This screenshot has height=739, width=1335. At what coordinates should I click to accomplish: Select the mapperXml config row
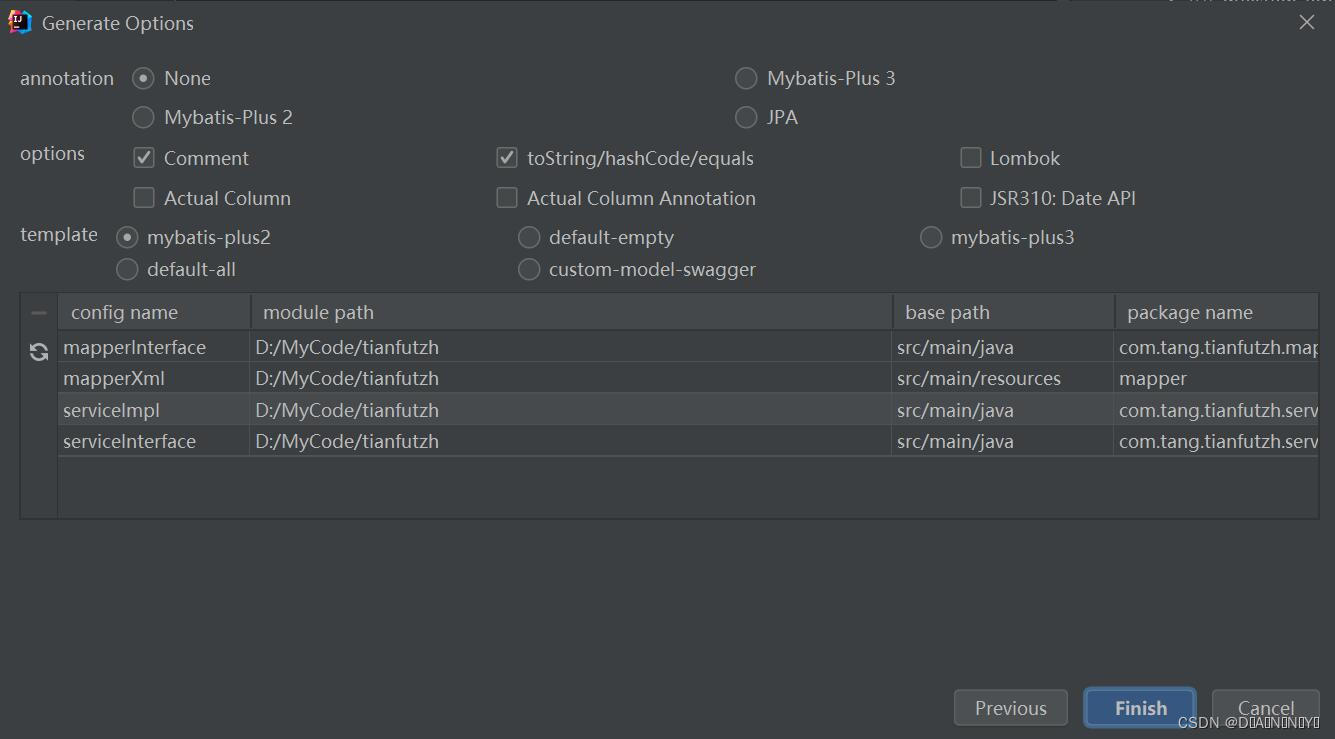pos(114,379)
